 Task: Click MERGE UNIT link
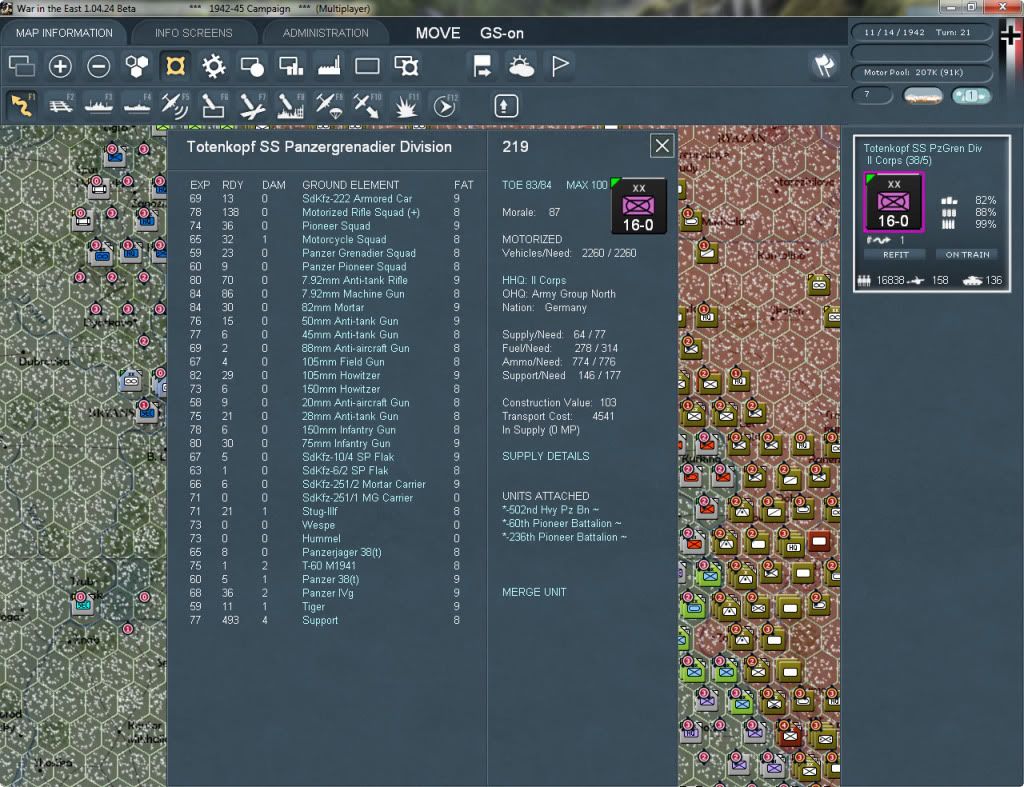click(534, 592)
